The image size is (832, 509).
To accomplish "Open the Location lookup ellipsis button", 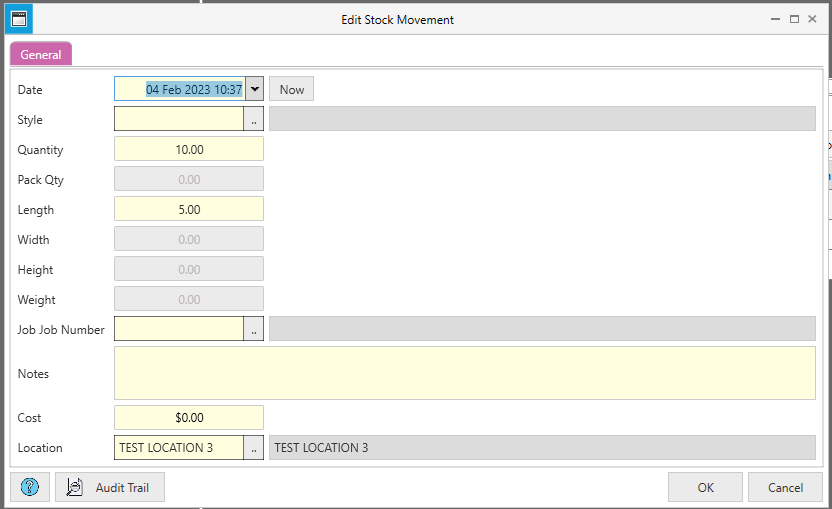I will 254,447.
